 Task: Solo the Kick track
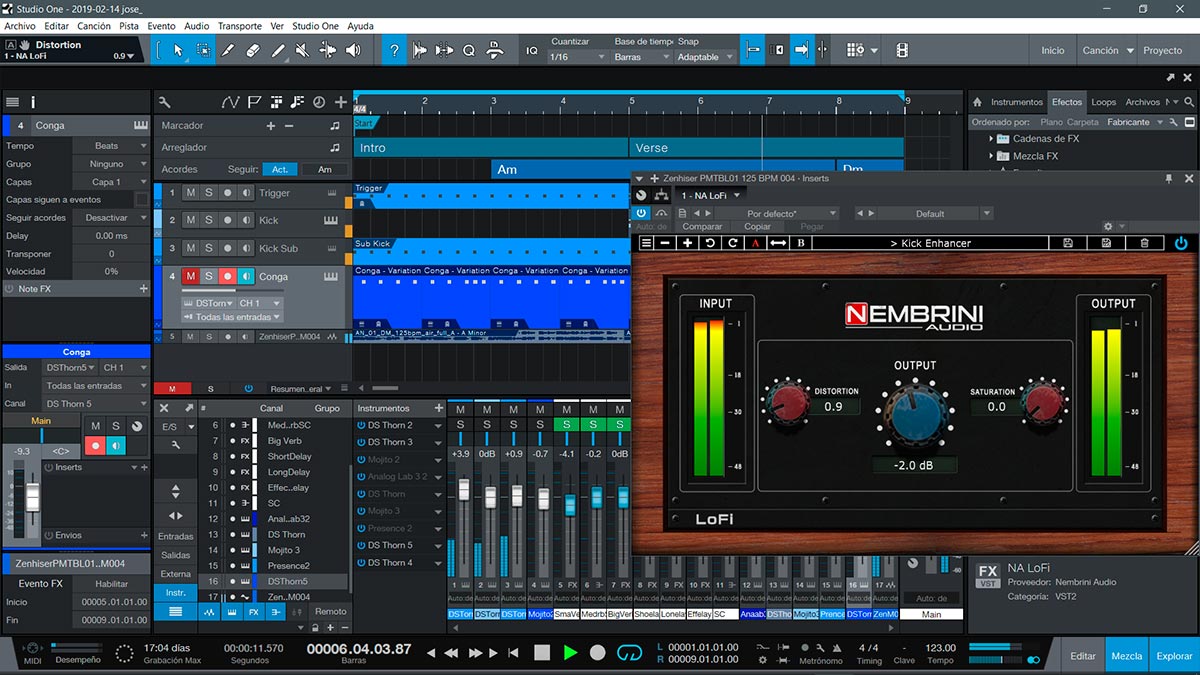click(209, 220)
